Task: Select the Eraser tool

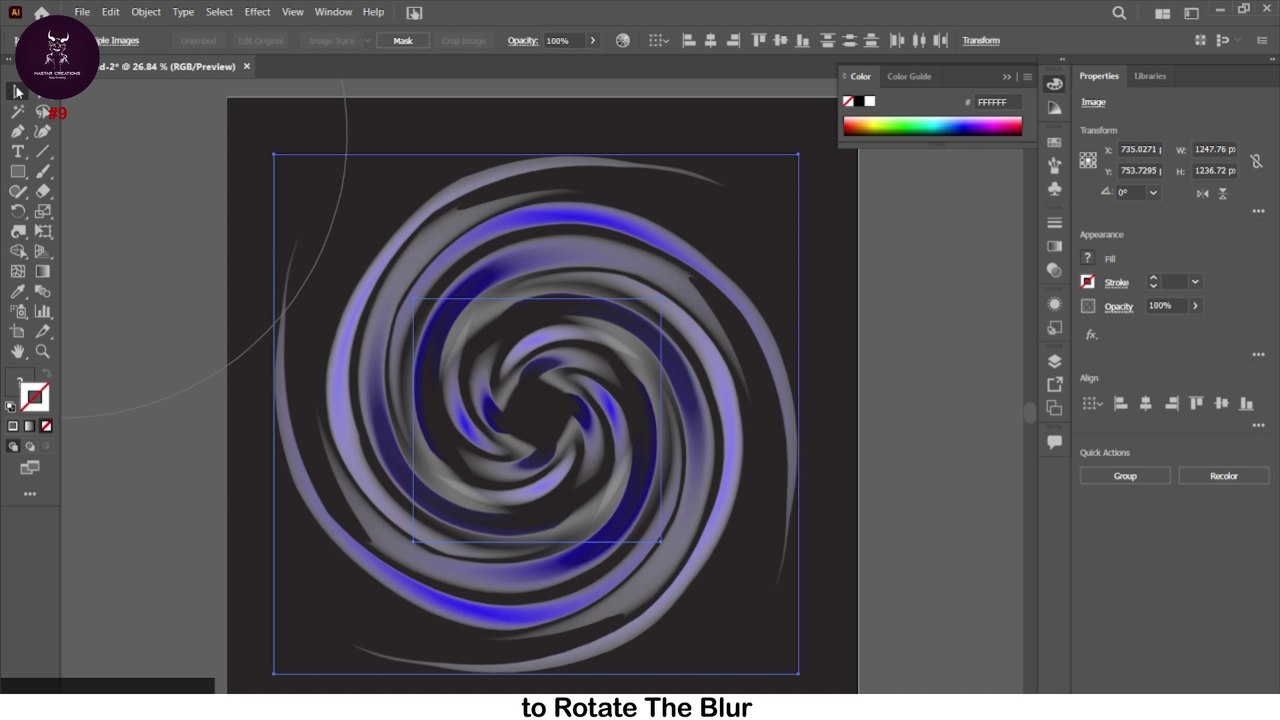Action: pyautogui.click(x=43, y=192)
